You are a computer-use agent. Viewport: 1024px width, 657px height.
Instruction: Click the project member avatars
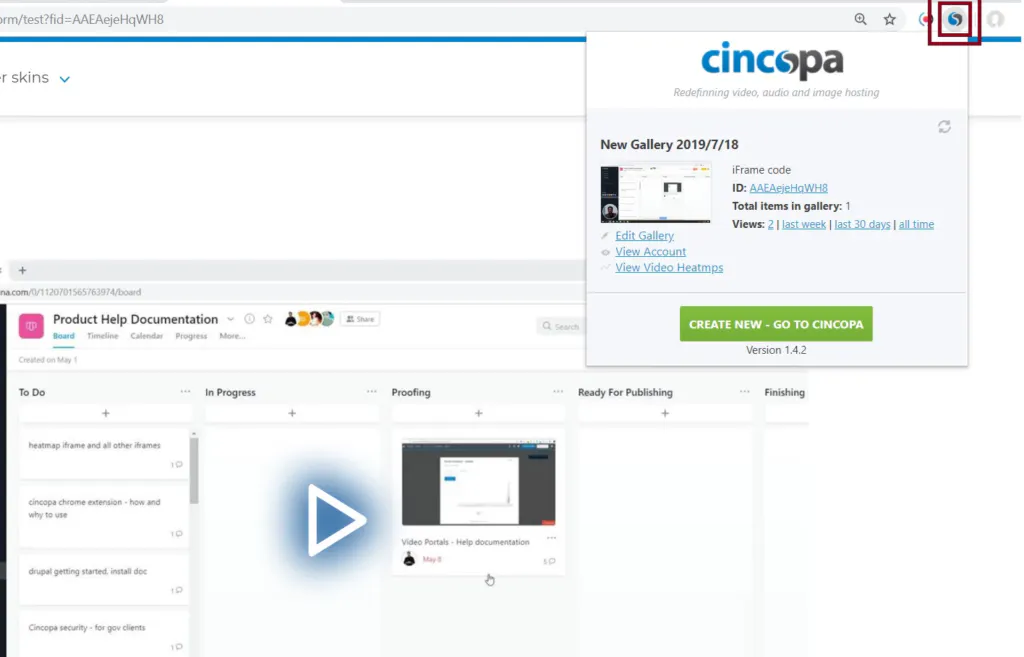click(x=310, y=319)
